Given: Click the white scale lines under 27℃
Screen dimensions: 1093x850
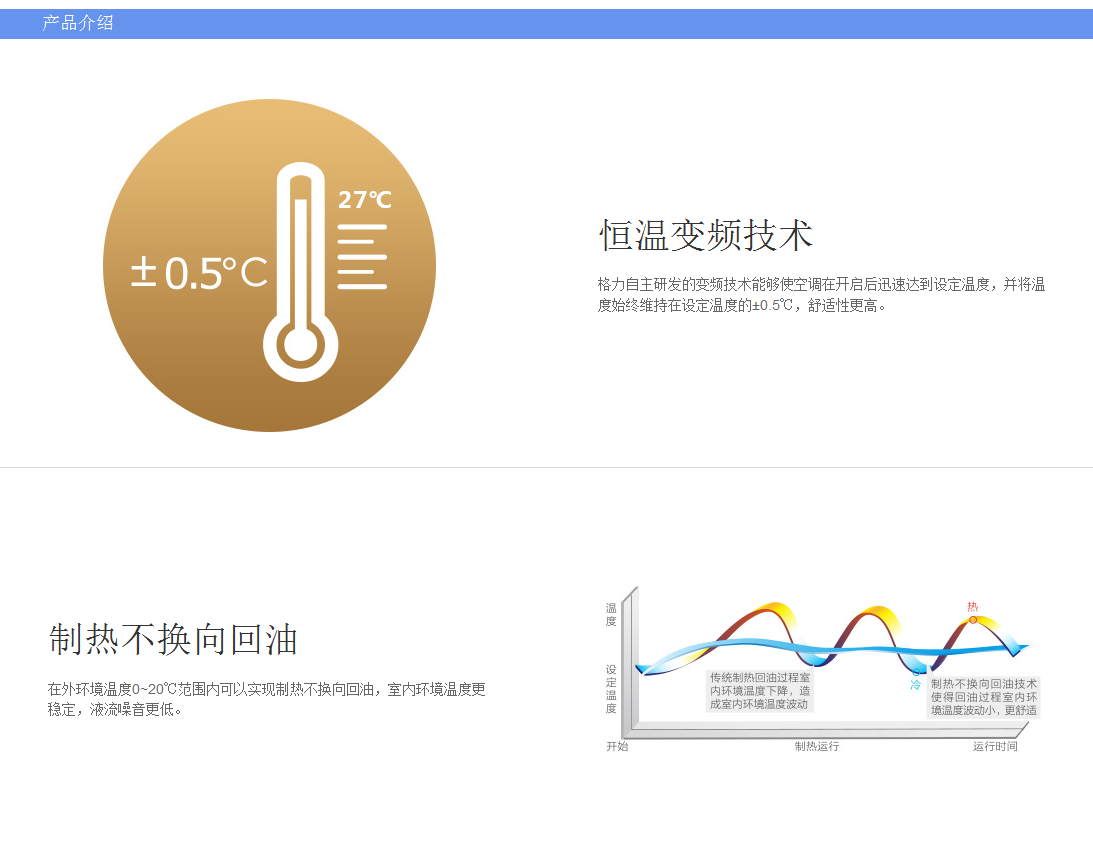Looking at the screenshot, I should [362, 257].
